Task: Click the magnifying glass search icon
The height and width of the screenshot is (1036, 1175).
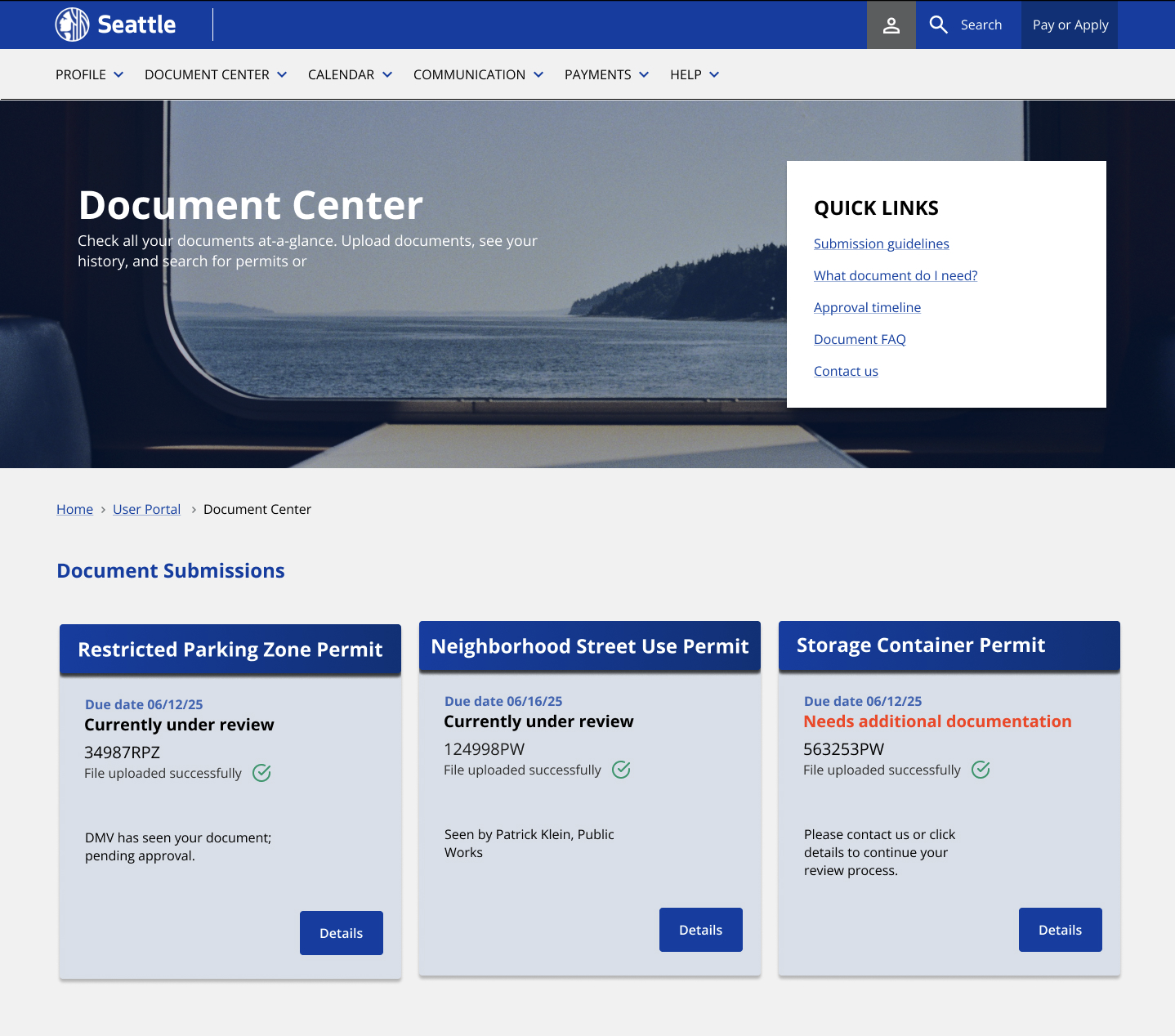Action: 938,25
